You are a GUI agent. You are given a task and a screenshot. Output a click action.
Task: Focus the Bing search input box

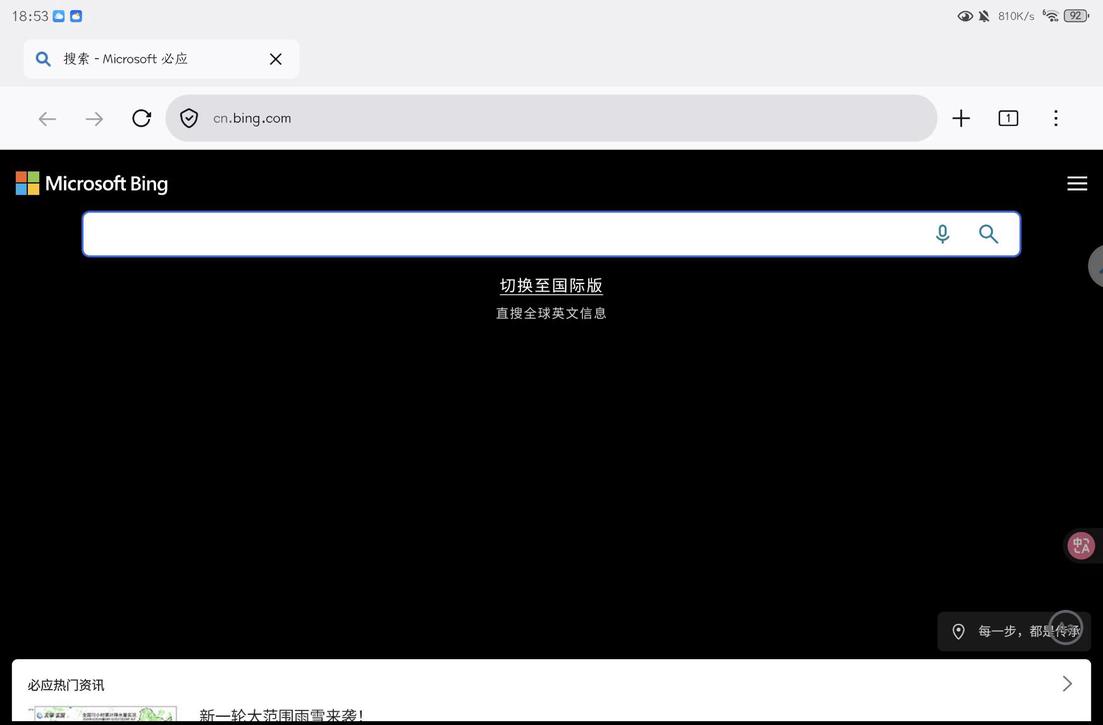(500, 234)
